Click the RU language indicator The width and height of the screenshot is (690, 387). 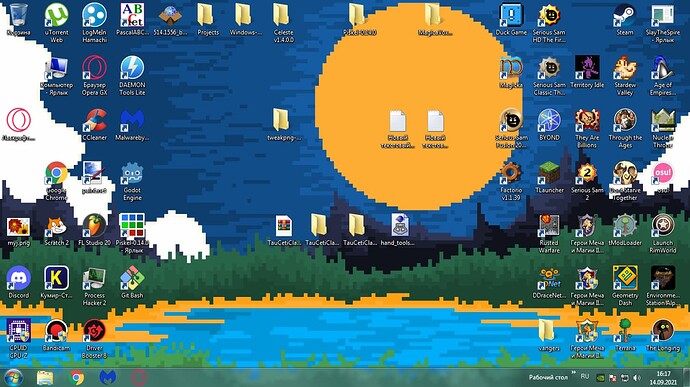click(584, 376)
